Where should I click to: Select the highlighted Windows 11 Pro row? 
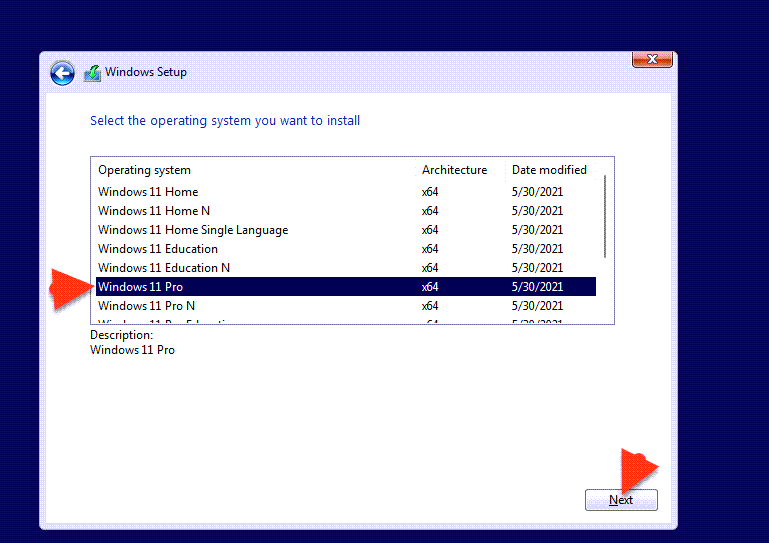[346, 286]
